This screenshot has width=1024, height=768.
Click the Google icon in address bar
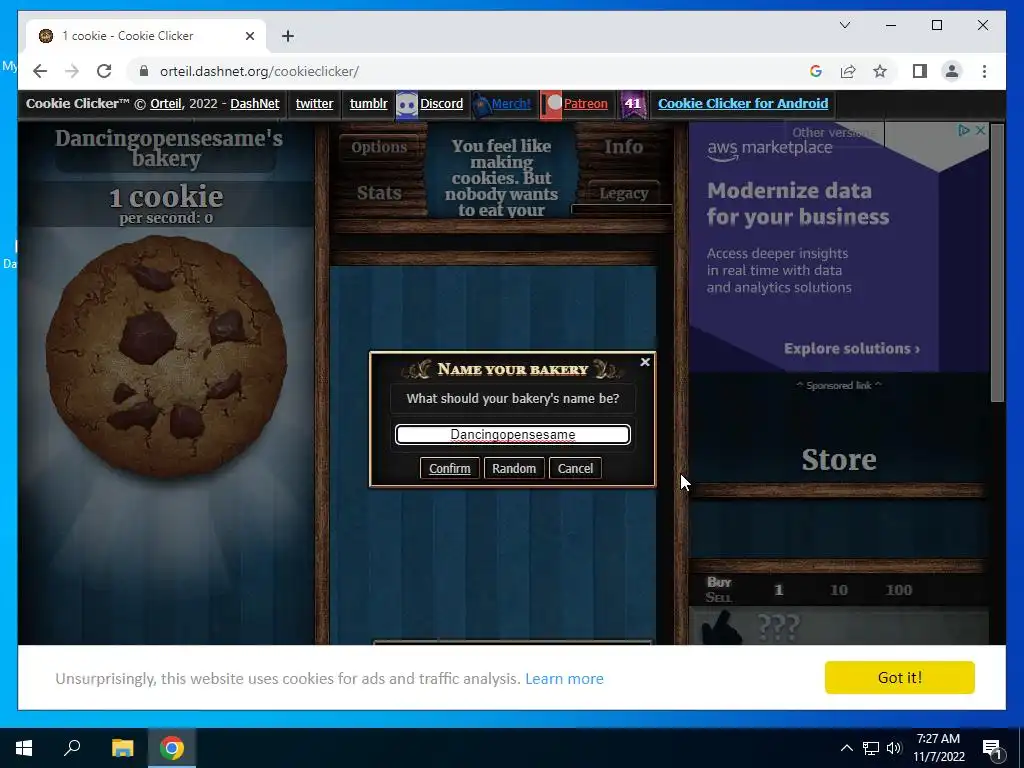click(816, 71)
